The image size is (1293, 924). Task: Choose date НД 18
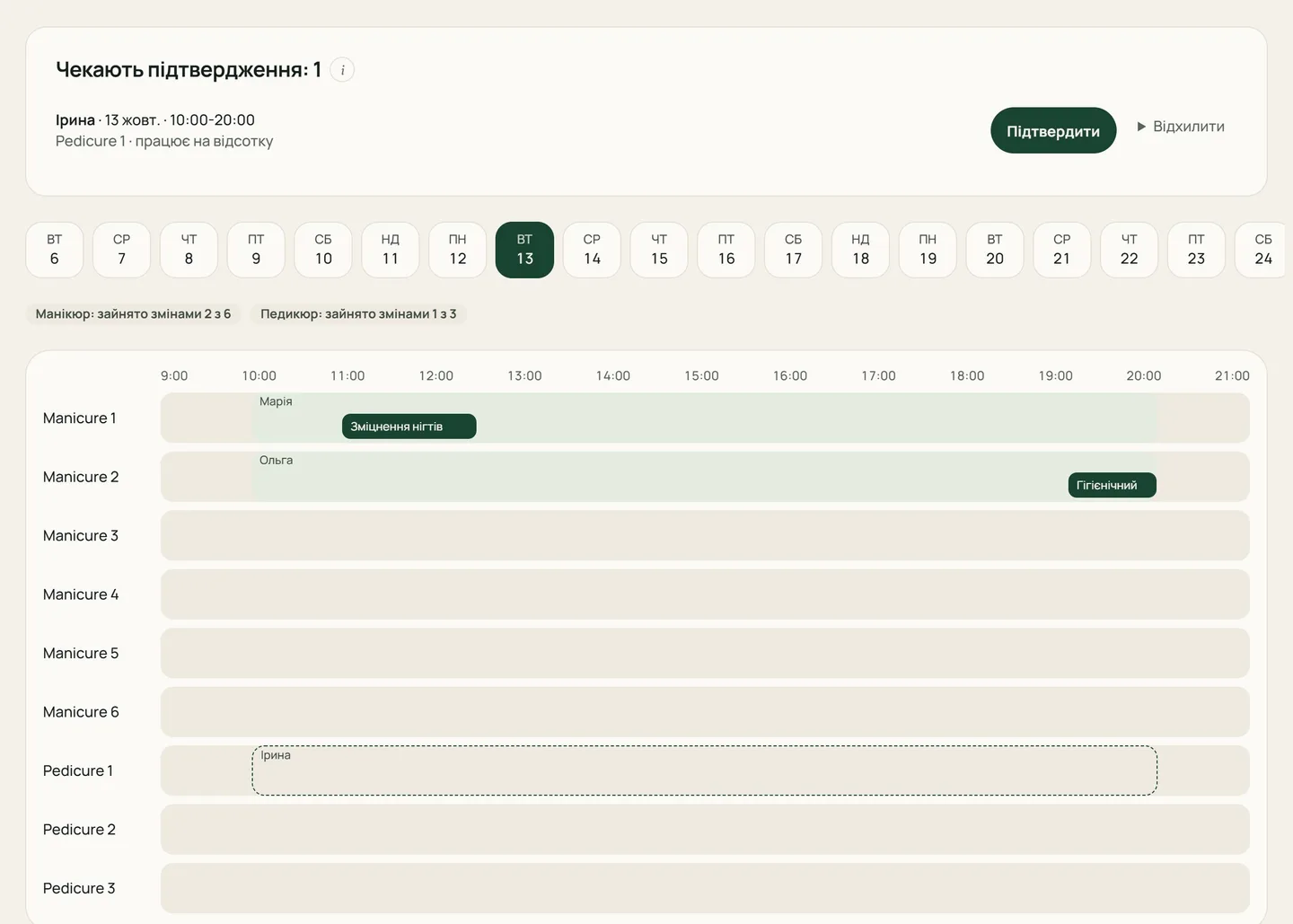pyautogui.click(x=860, y=250)
